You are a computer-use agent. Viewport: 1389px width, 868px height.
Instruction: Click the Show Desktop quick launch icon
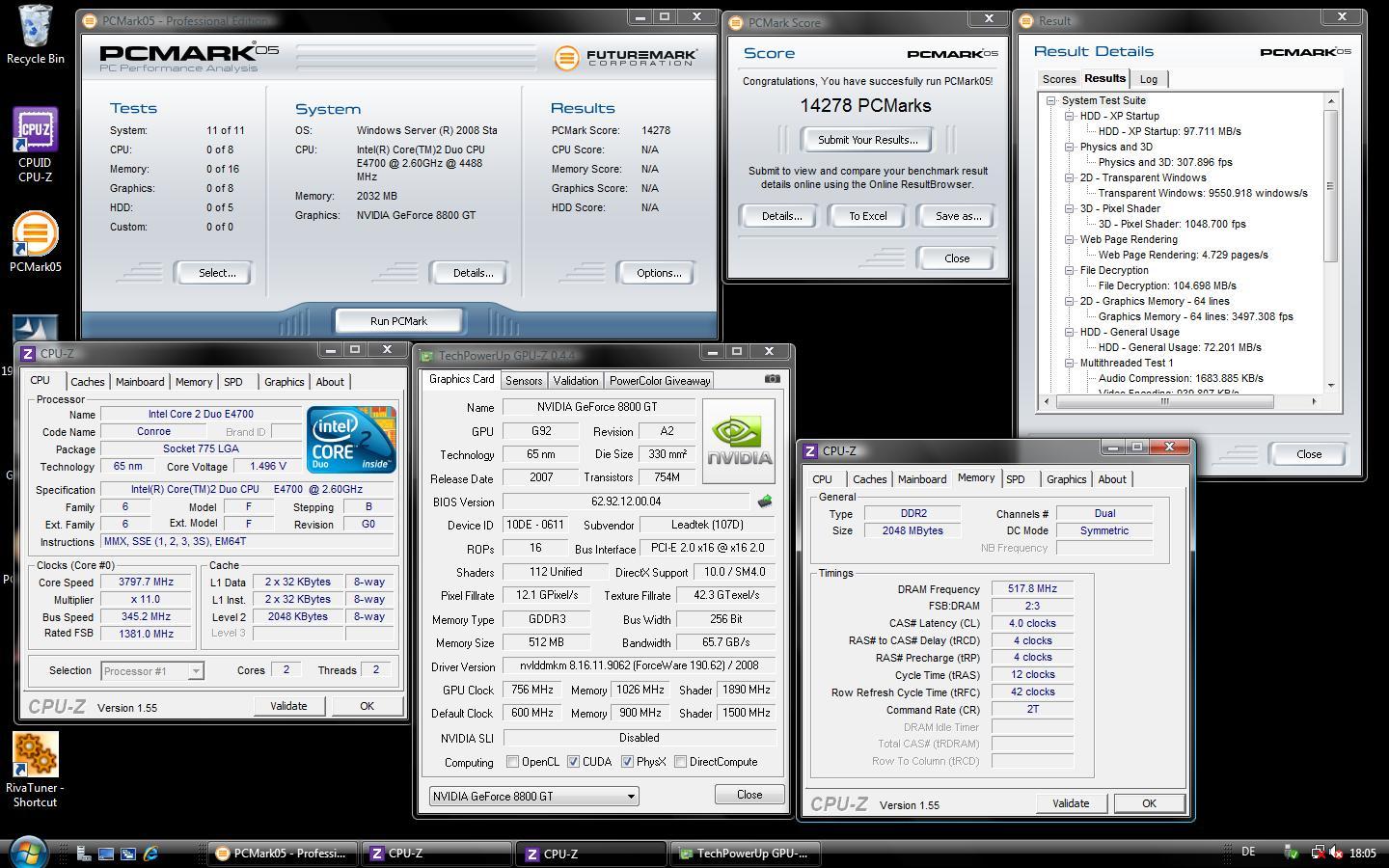[106, 854]
